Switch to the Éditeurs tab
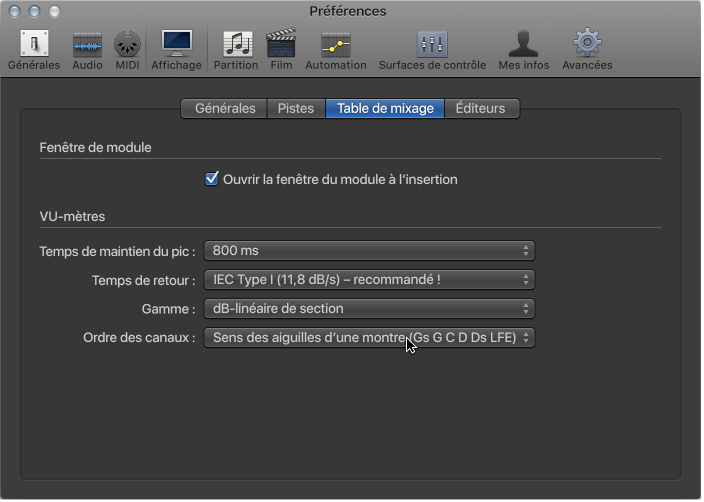 pos(480,109)
